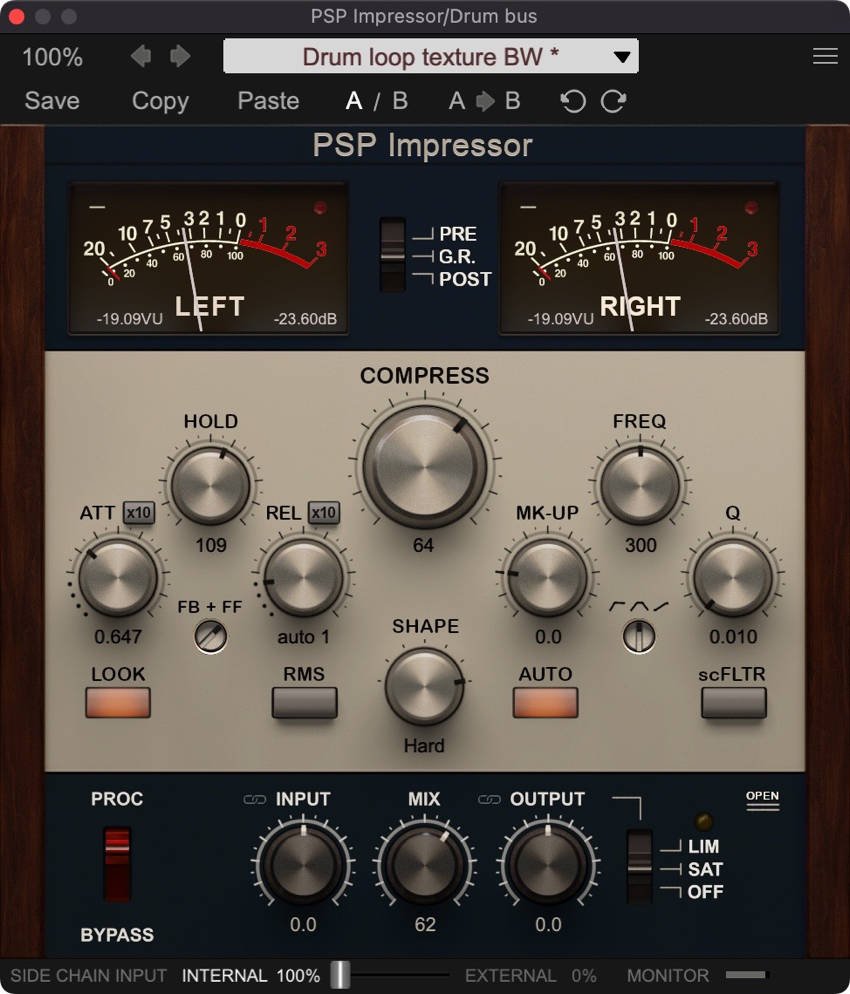Viewport: 850px width, 994px height.
Task: Click the FB + FF mode selector knob
Action: click(x=210, y=637)
